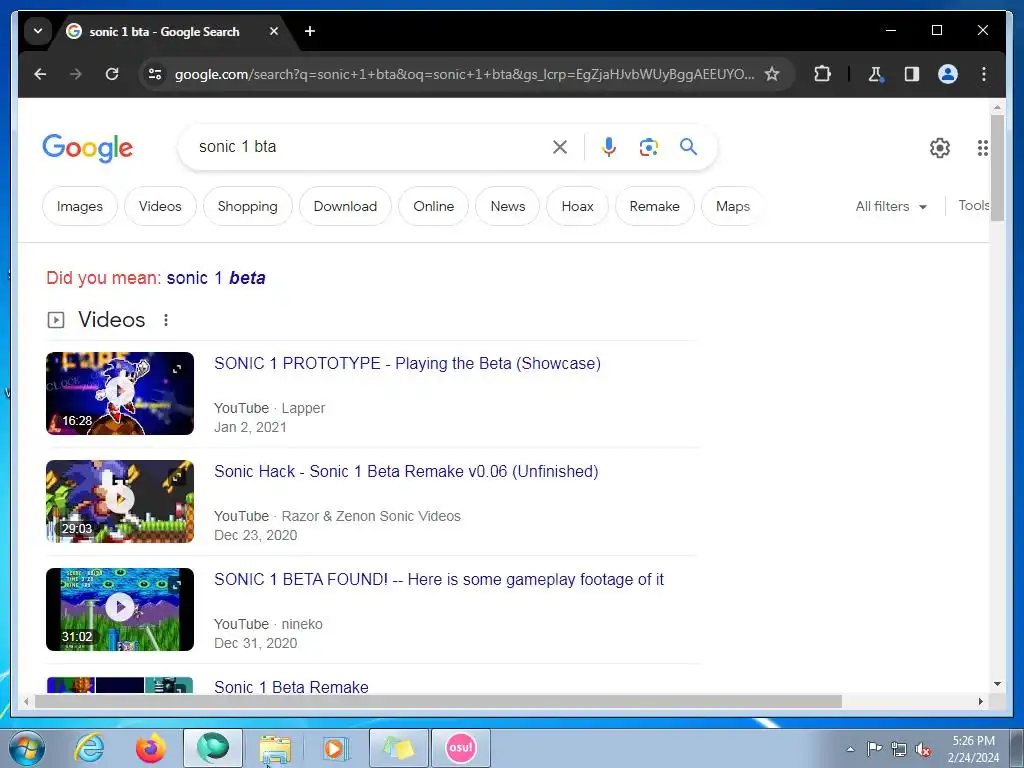Go back to the previous page
This screenshot has height=768, width=1024.
click(40, 74)
